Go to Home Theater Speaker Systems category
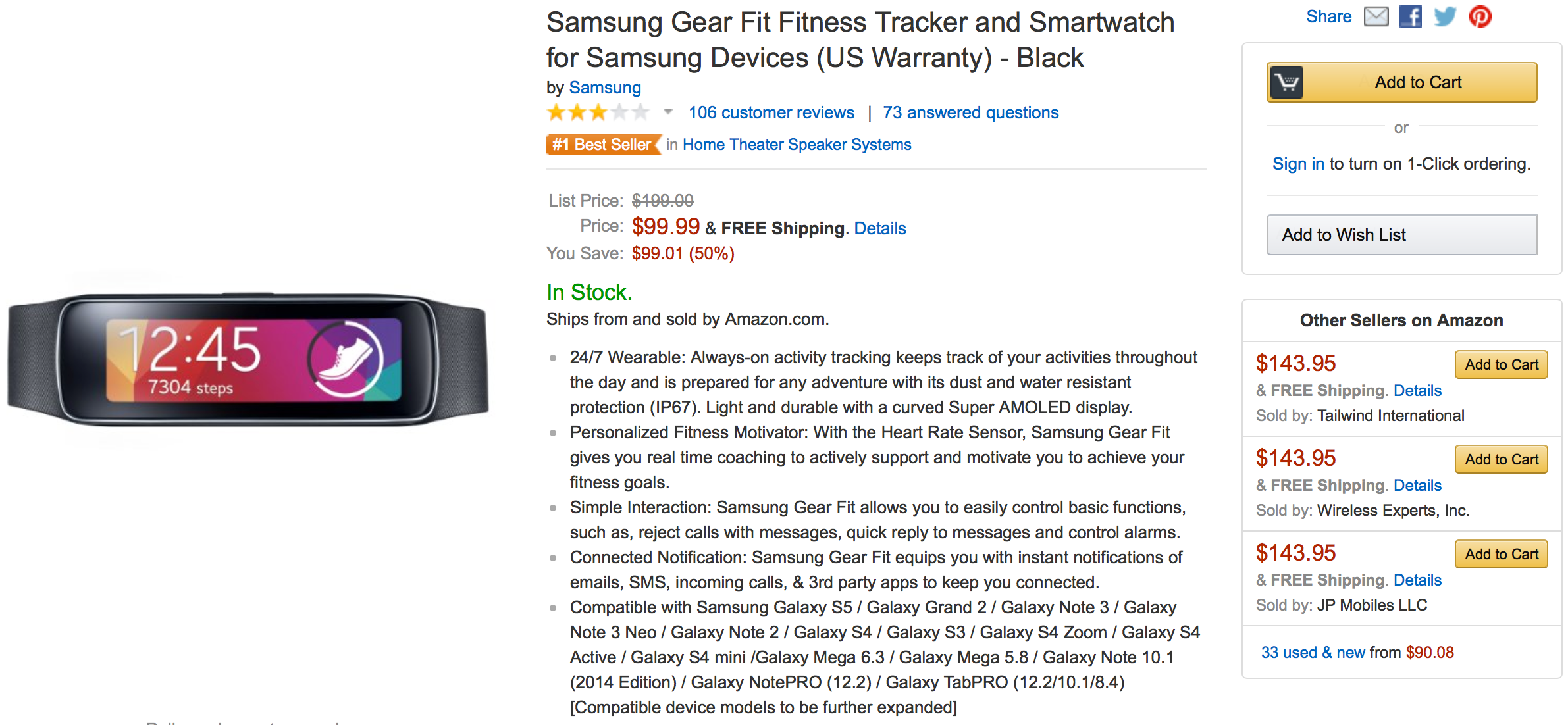This screenshot has width=1568, height=725. [797, 145]
